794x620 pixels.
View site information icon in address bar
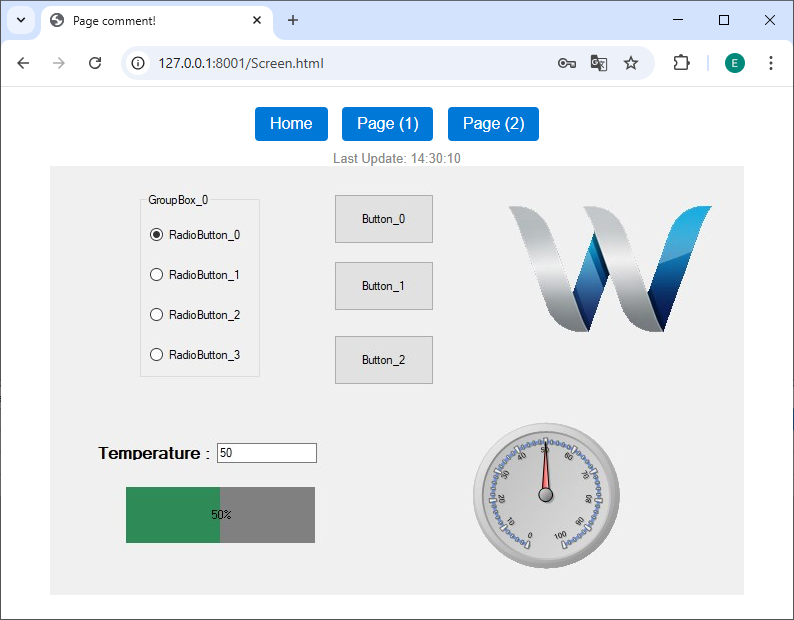(x=139, y=63)
